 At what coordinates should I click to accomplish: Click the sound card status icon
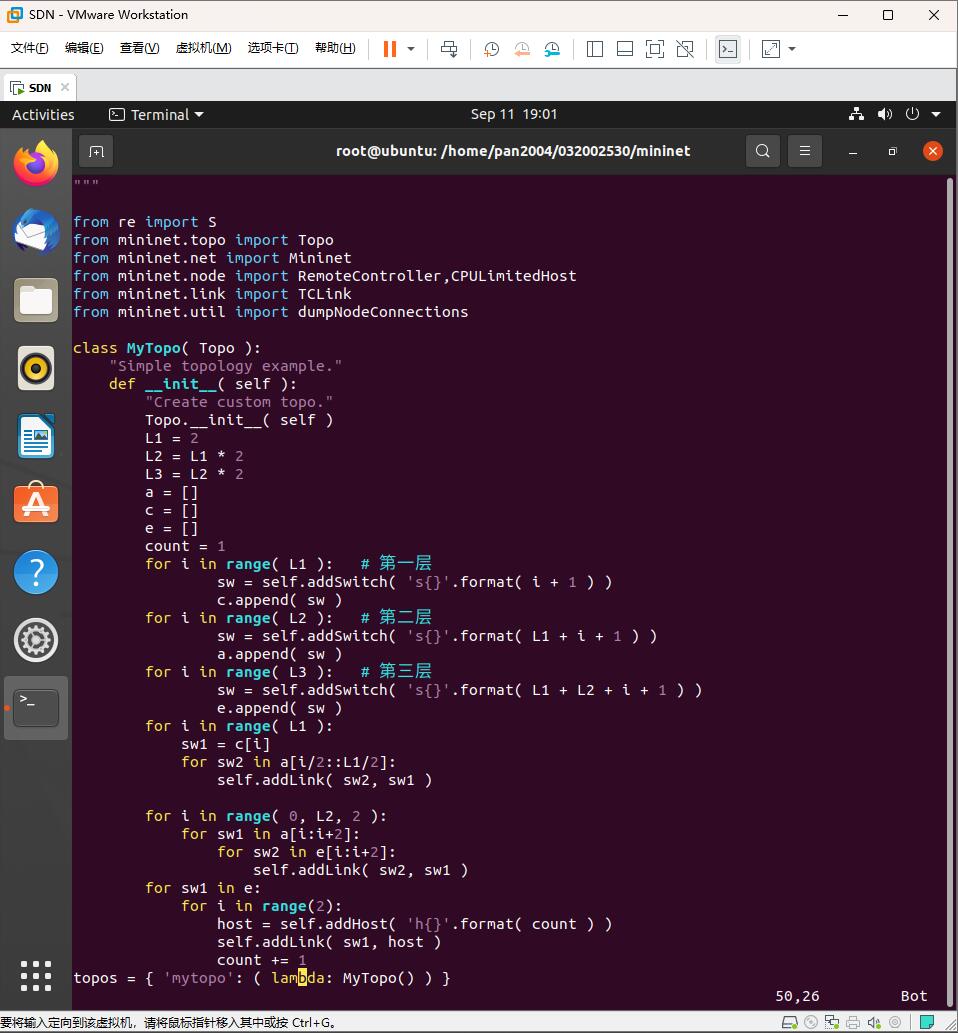point(874,1022)
